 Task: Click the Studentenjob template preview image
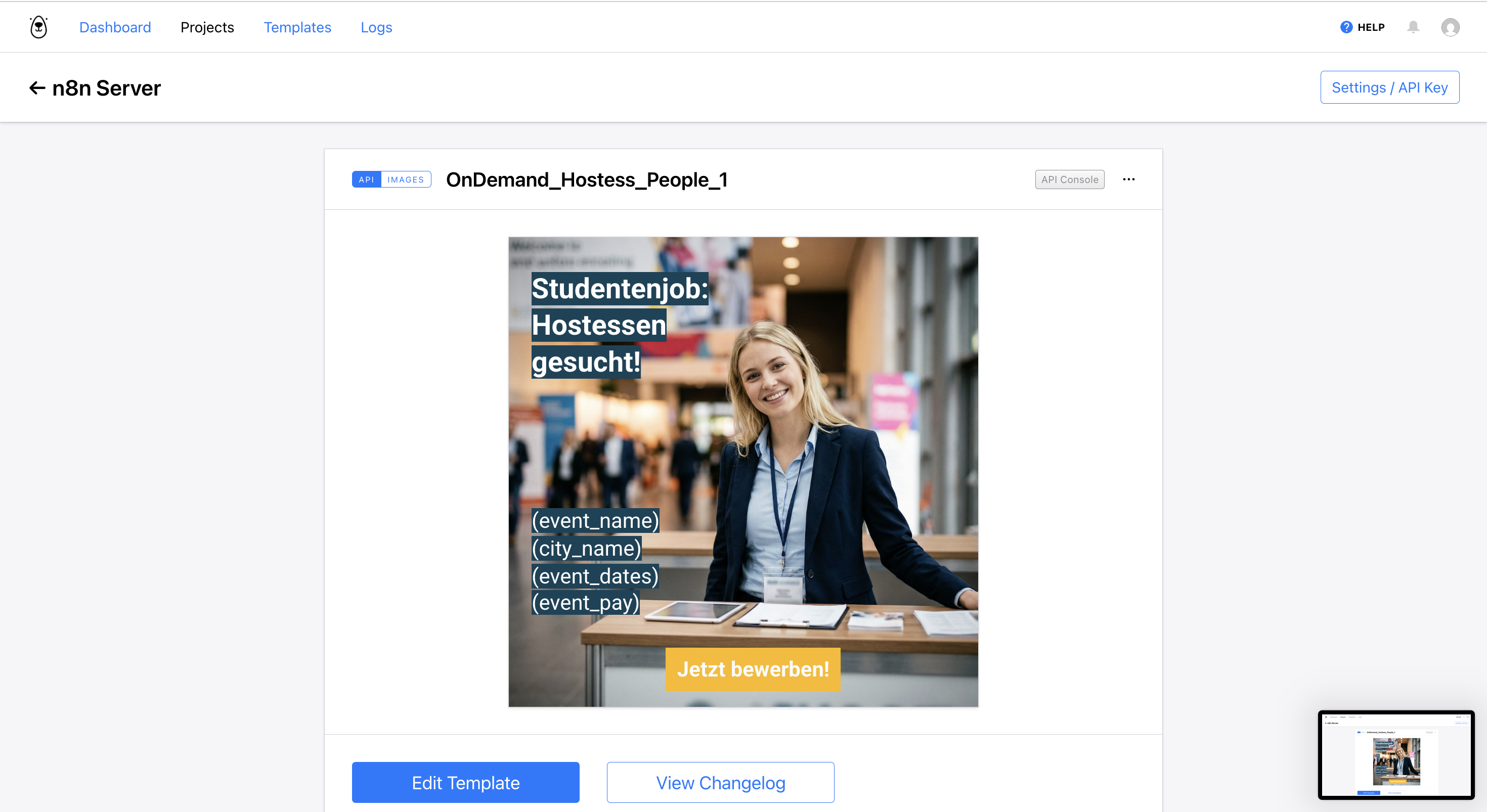[x=743, y=472]
